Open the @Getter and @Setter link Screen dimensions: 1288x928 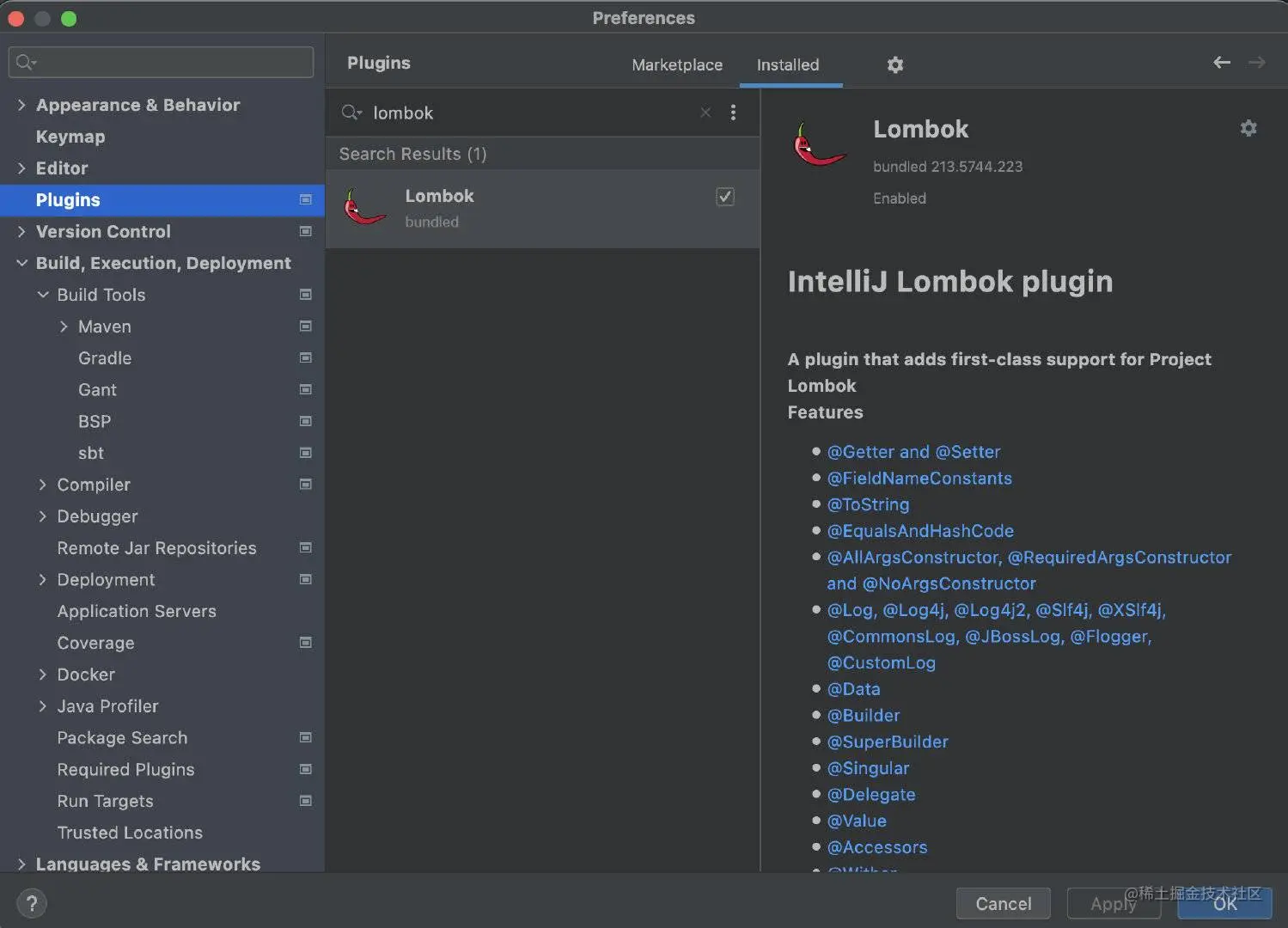pos(913,452)
